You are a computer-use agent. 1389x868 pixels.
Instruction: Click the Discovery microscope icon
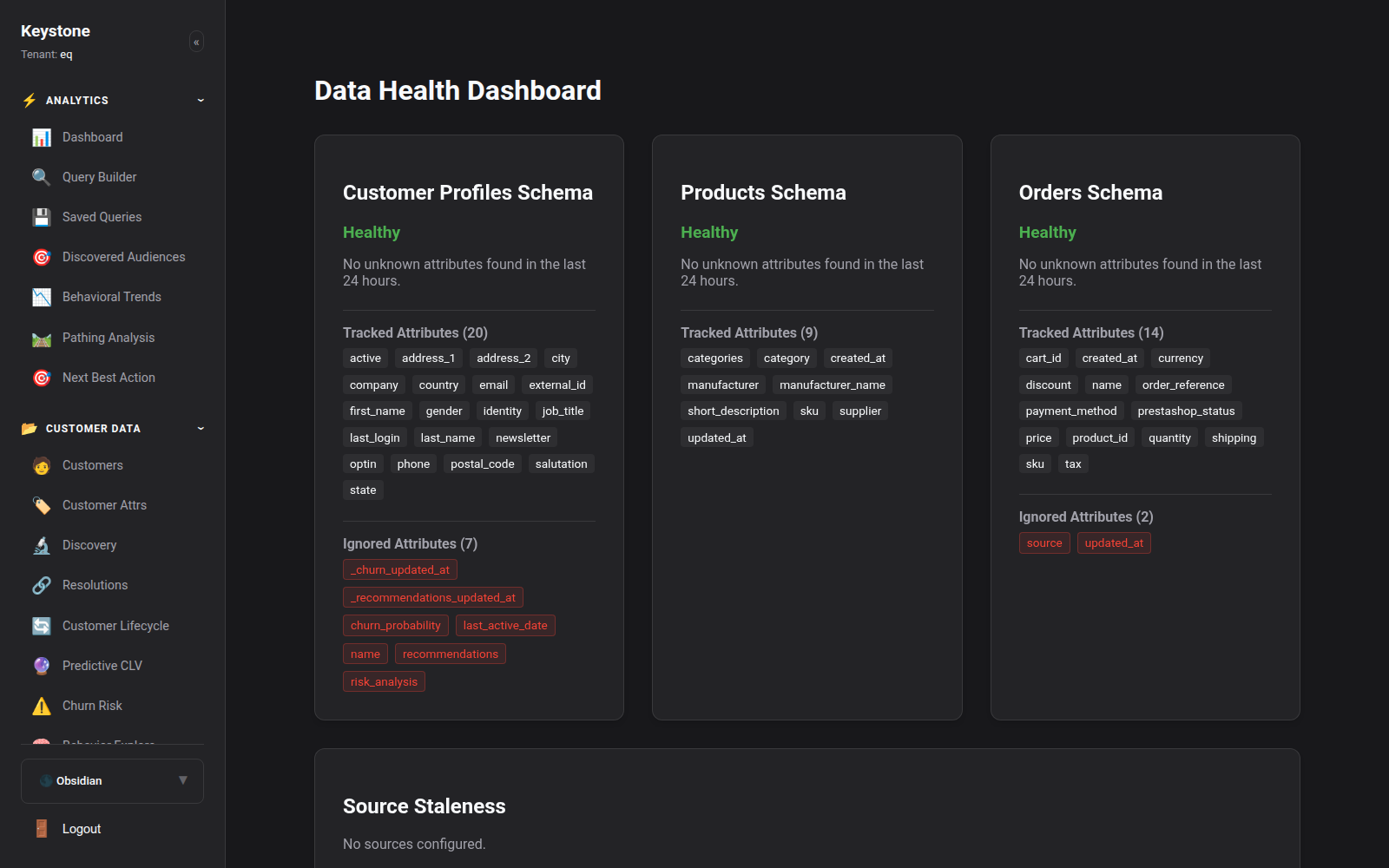coord(42,545)
